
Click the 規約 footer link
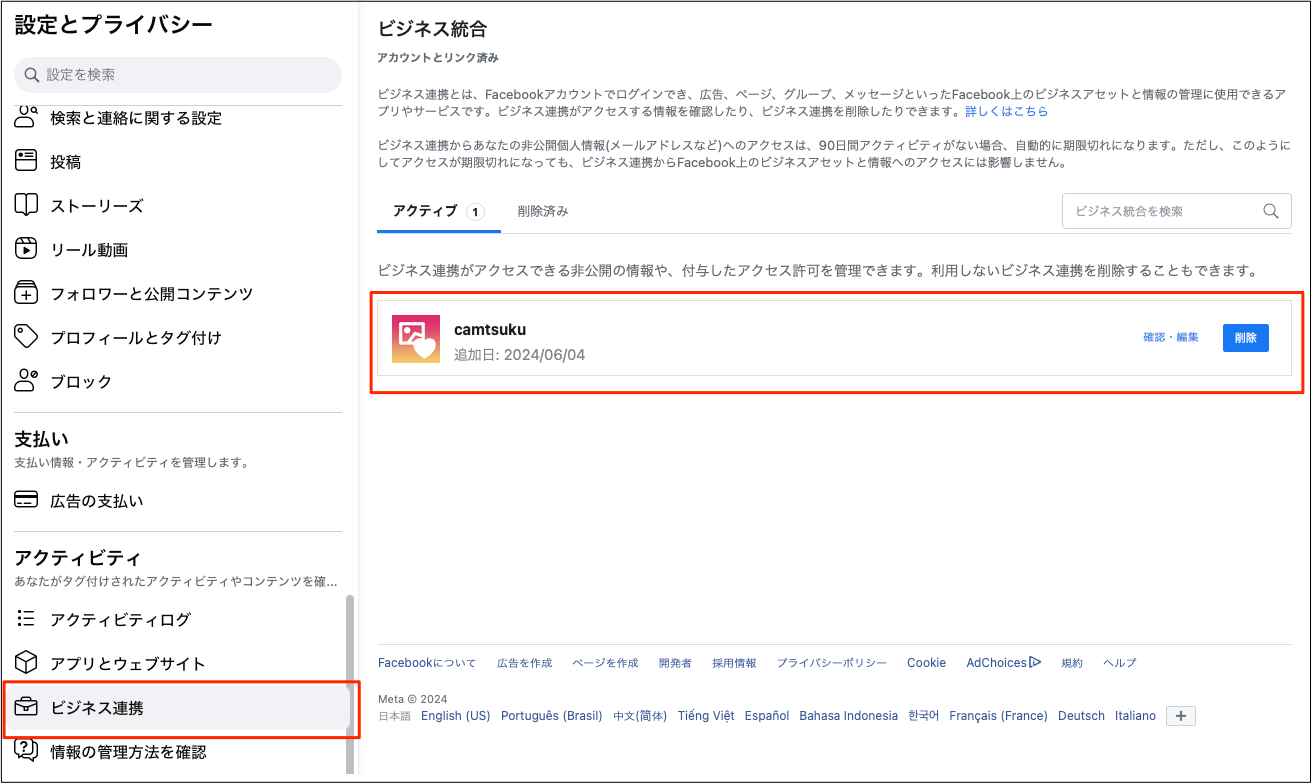coord(1072,663)
